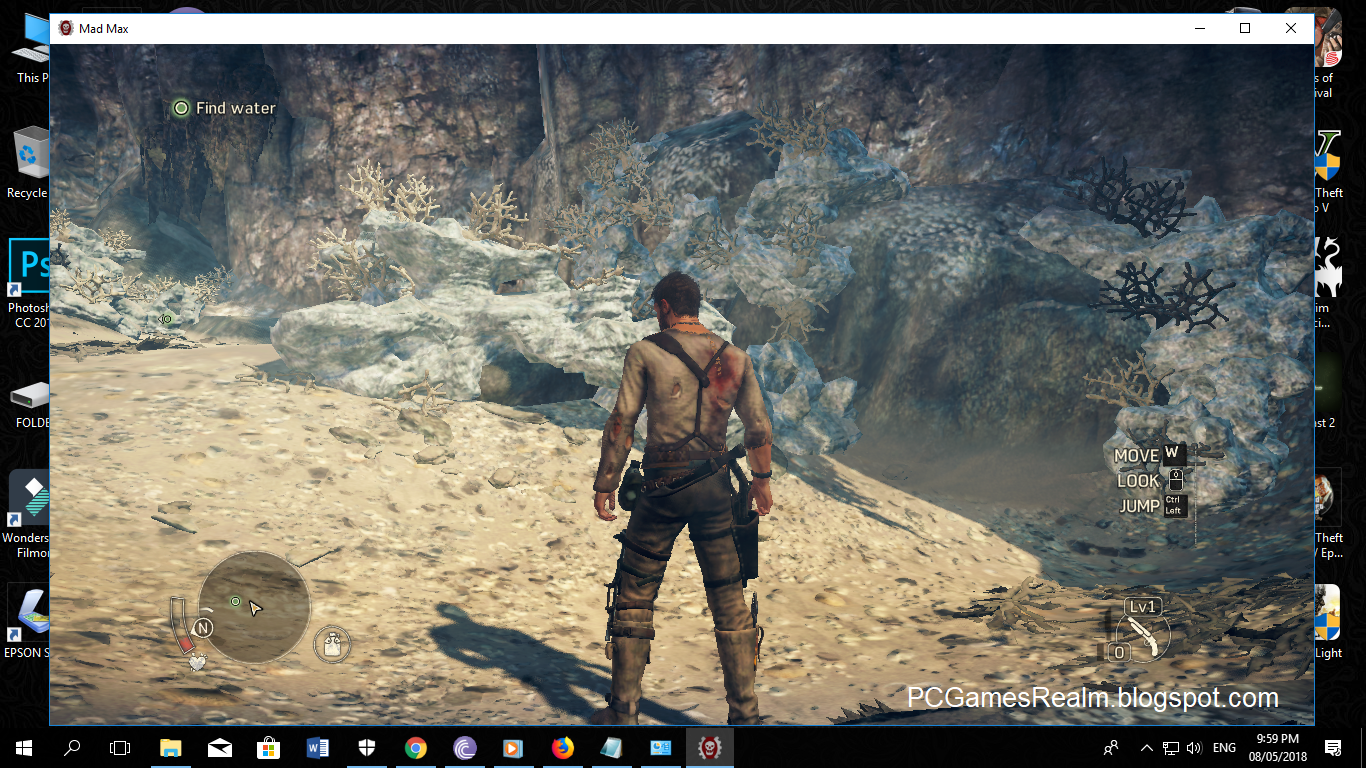Image resolution: width=1366 pixels, height=768 pixels.
Task: Open the Action Center notifications
Action: click(x=1333, y=747)
